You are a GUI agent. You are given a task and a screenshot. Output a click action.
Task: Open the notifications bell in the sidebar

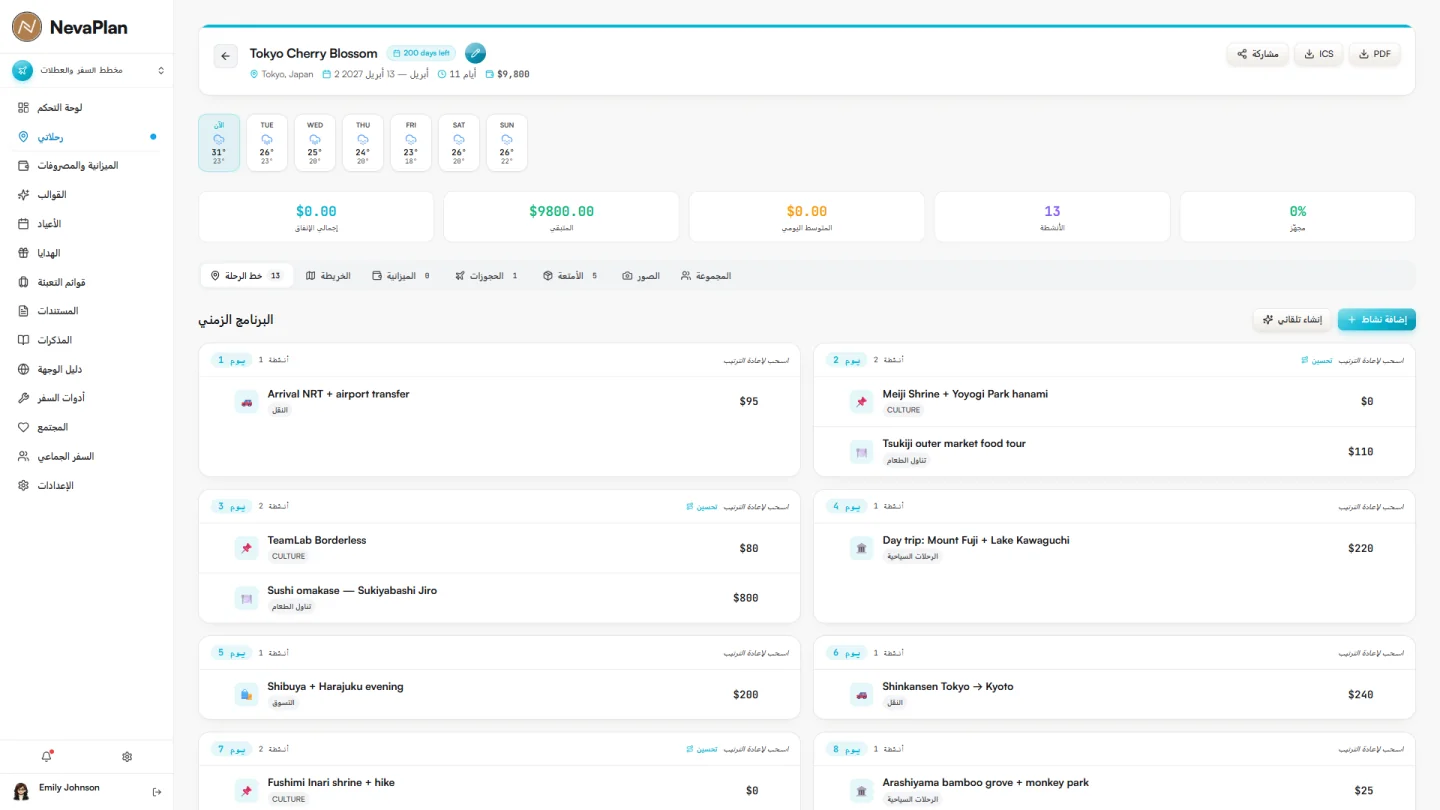pos(46,757)
